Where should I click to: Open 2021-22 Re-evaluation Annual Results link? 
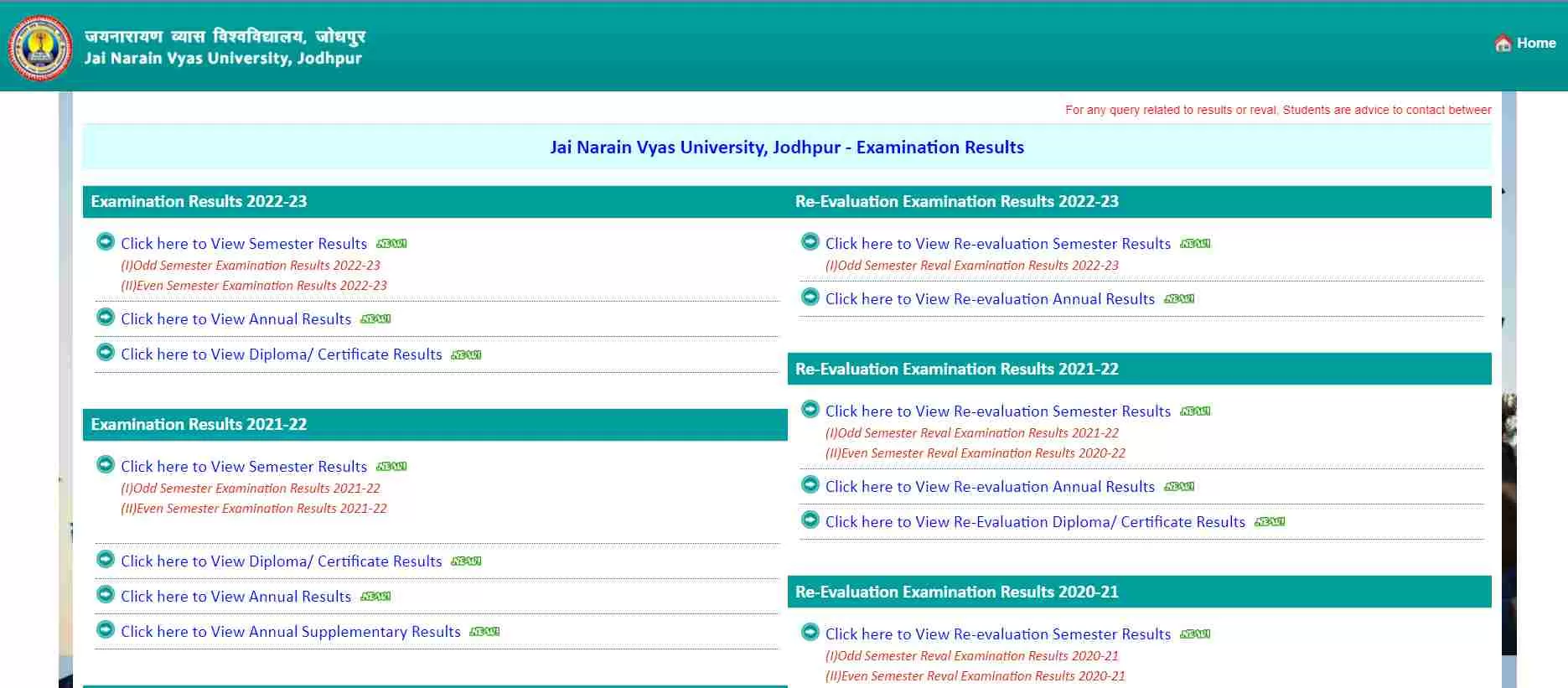(991, 487)
